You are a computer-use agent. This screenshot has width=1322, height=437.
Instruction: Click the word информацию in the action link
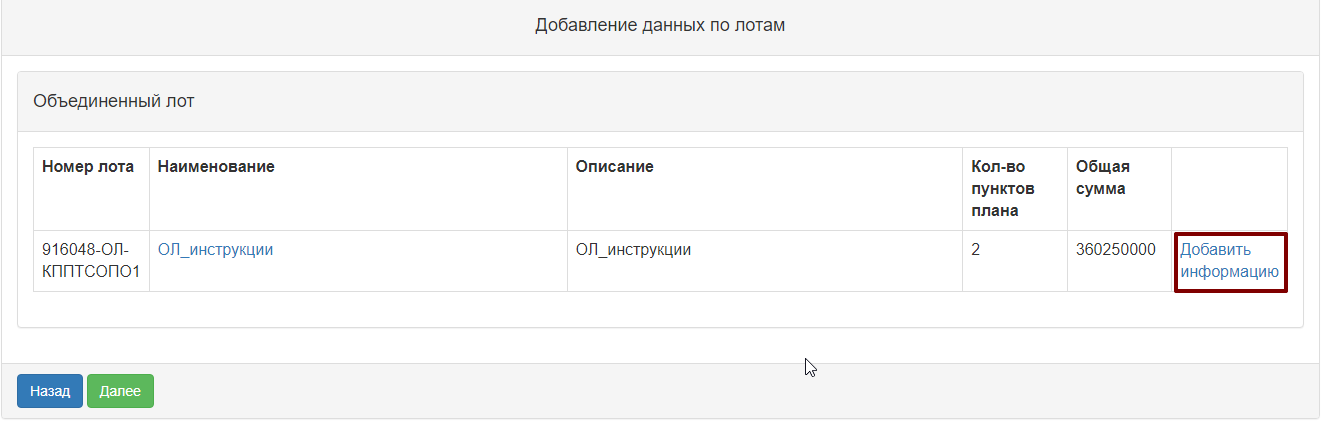(1229, 271)
